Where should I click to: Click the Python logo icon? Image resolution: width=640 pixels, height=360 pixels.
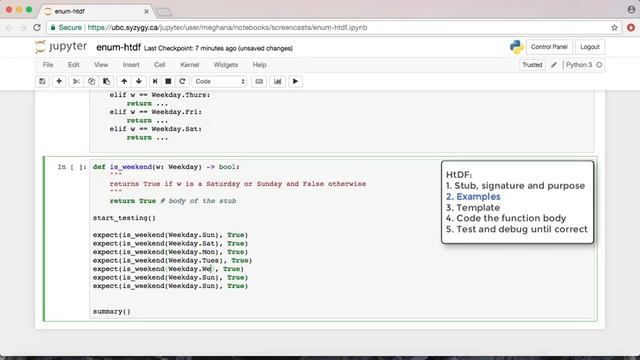tap(516, 47)
